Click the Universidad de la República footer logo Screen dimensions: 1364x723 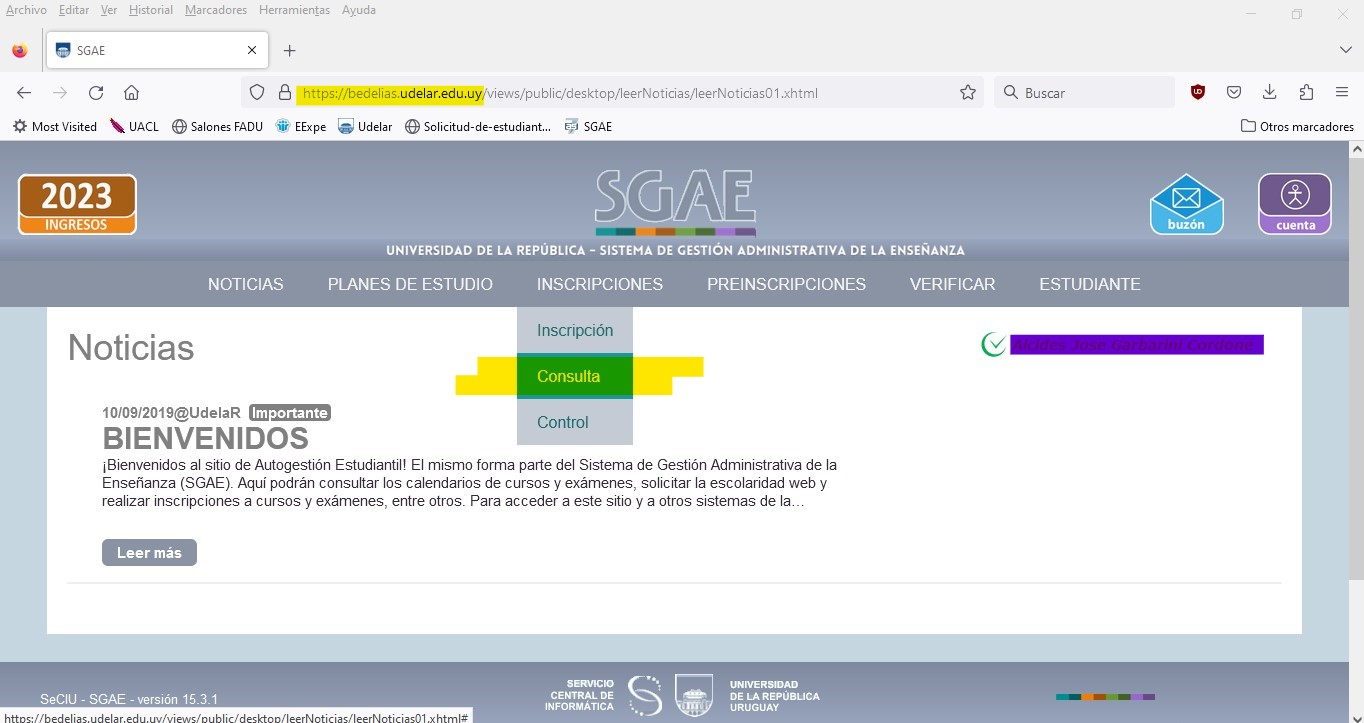tap(747, 695)
